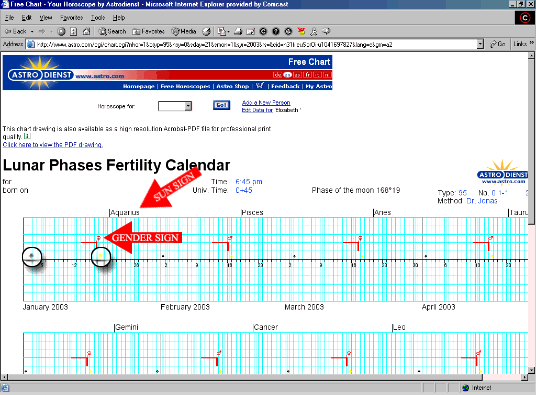The height and width of the screenshot is (395, 536).
Task: Click the 6:45 pm time link
Action: tap(249, 181)
